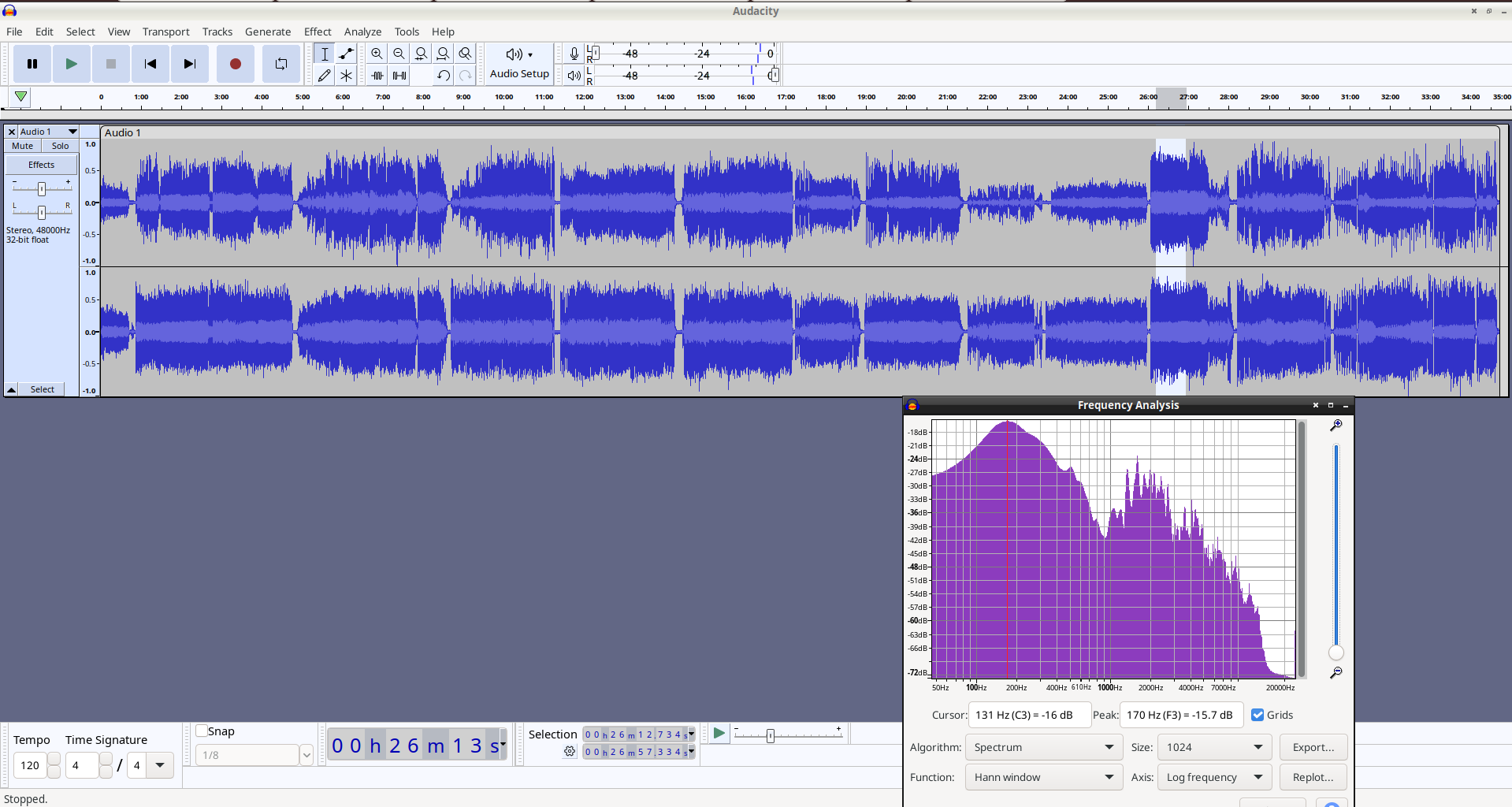
Task: Start playback with the Play button
Action: pos(72,64)
